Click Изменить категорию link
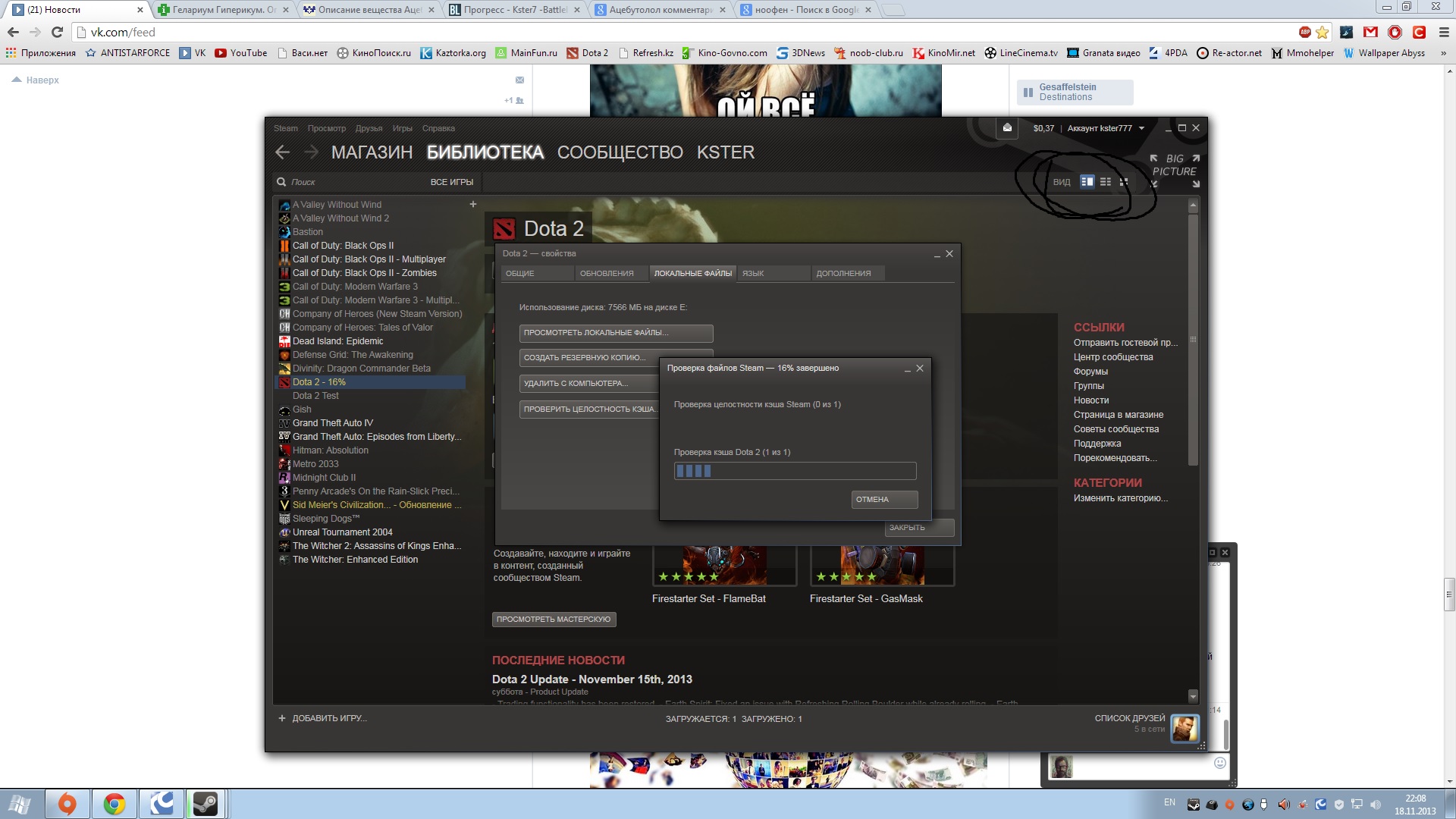The height and width of the screenshot is (819, 1456). tap(1120, 498)
